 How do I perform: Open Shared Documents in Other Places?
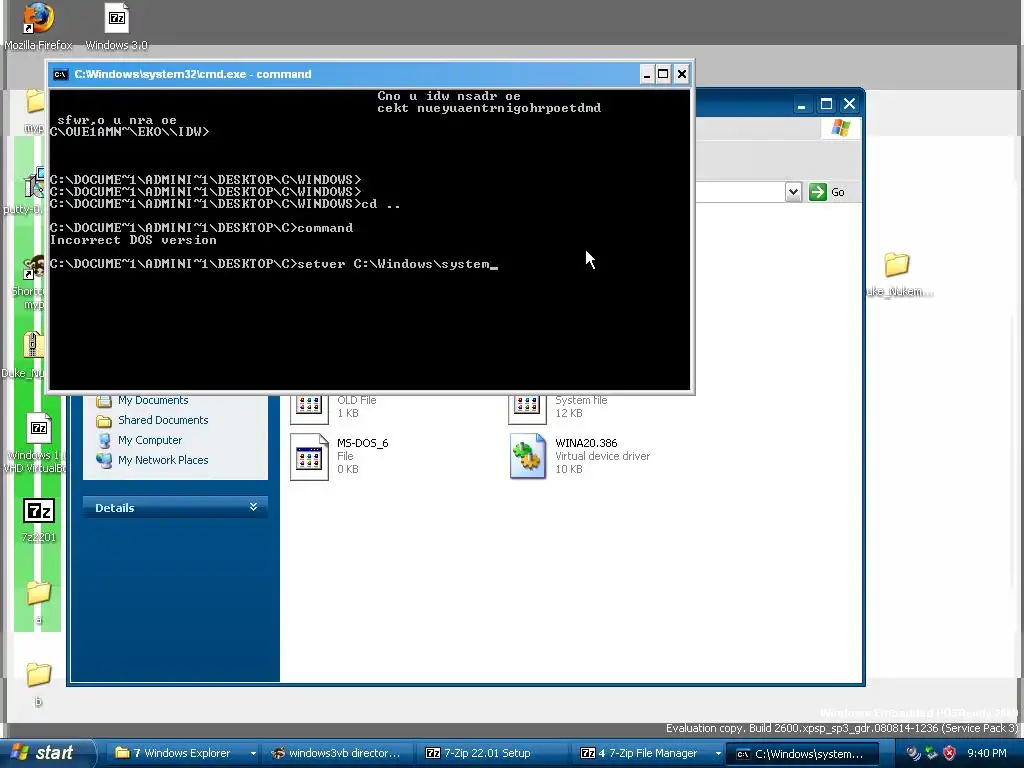(163, 420)
